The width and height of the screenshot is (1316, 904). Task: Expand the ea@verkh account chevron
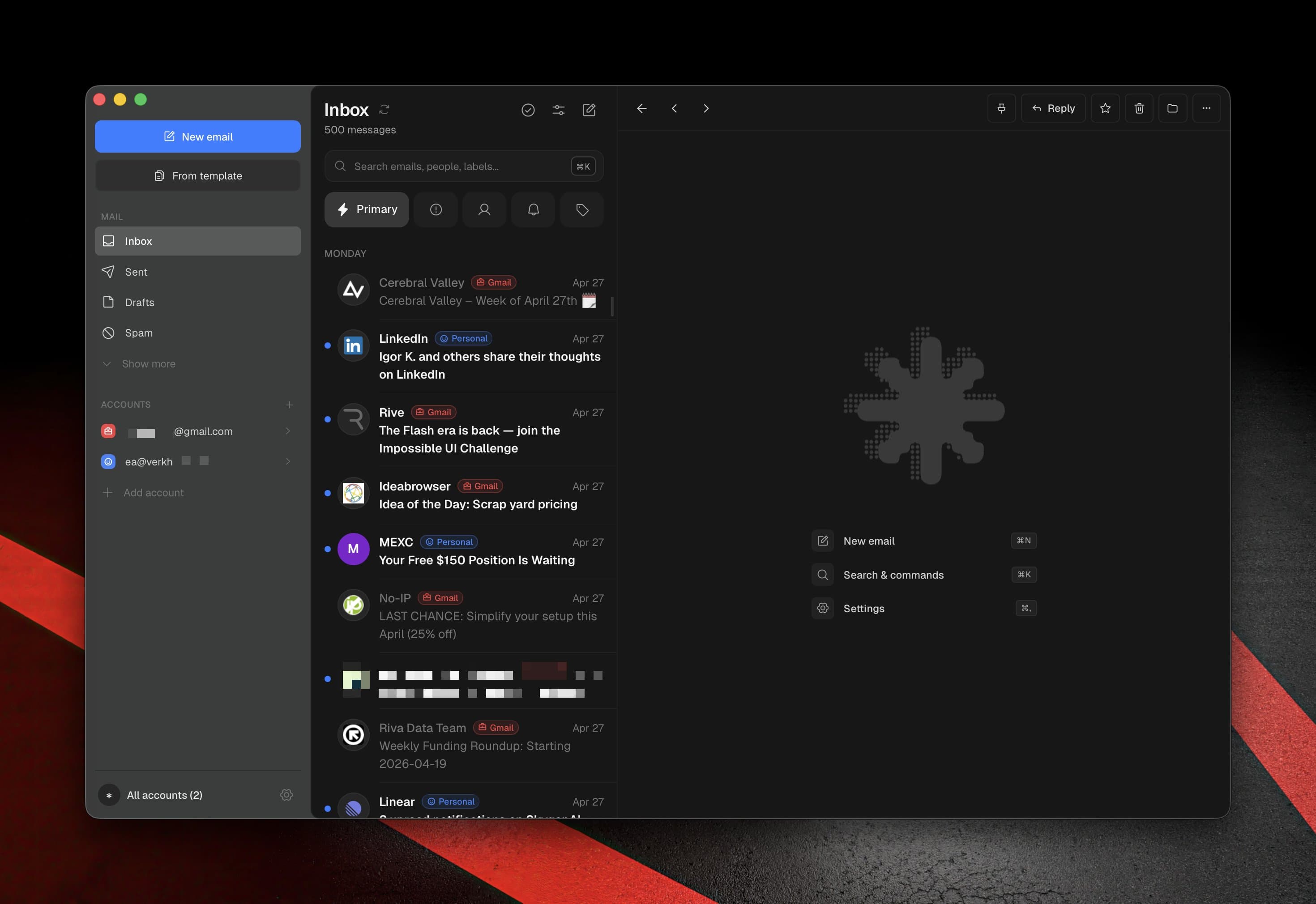(x=288, y=462)
